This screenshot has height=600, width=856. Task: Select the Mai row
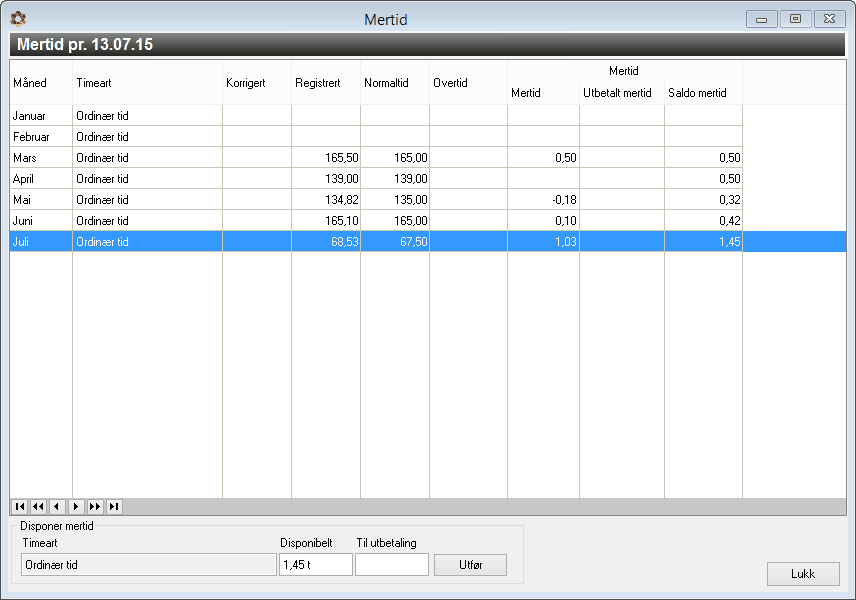coord(376,200)
